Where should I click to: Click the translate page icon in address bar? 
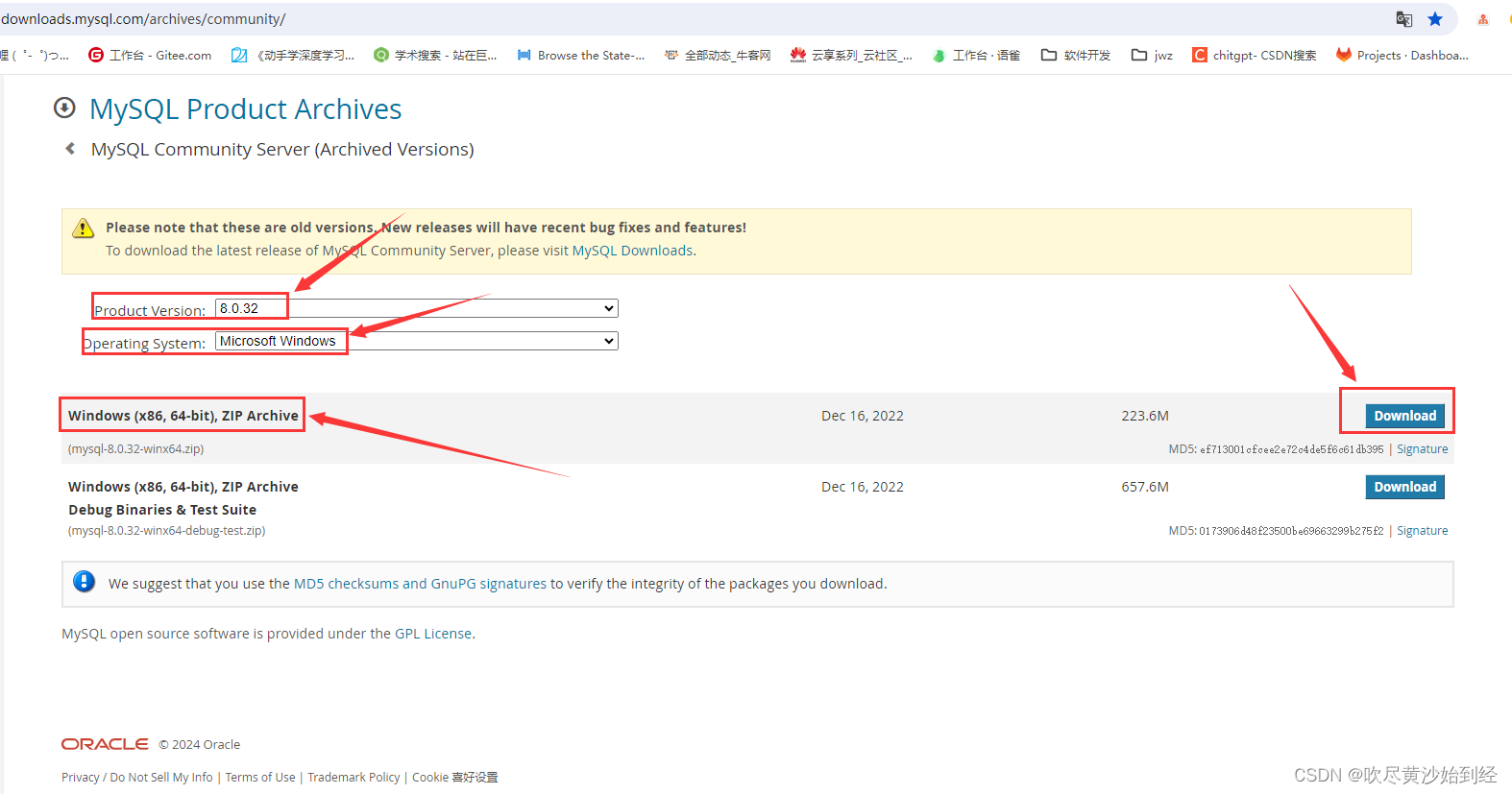1403,19
